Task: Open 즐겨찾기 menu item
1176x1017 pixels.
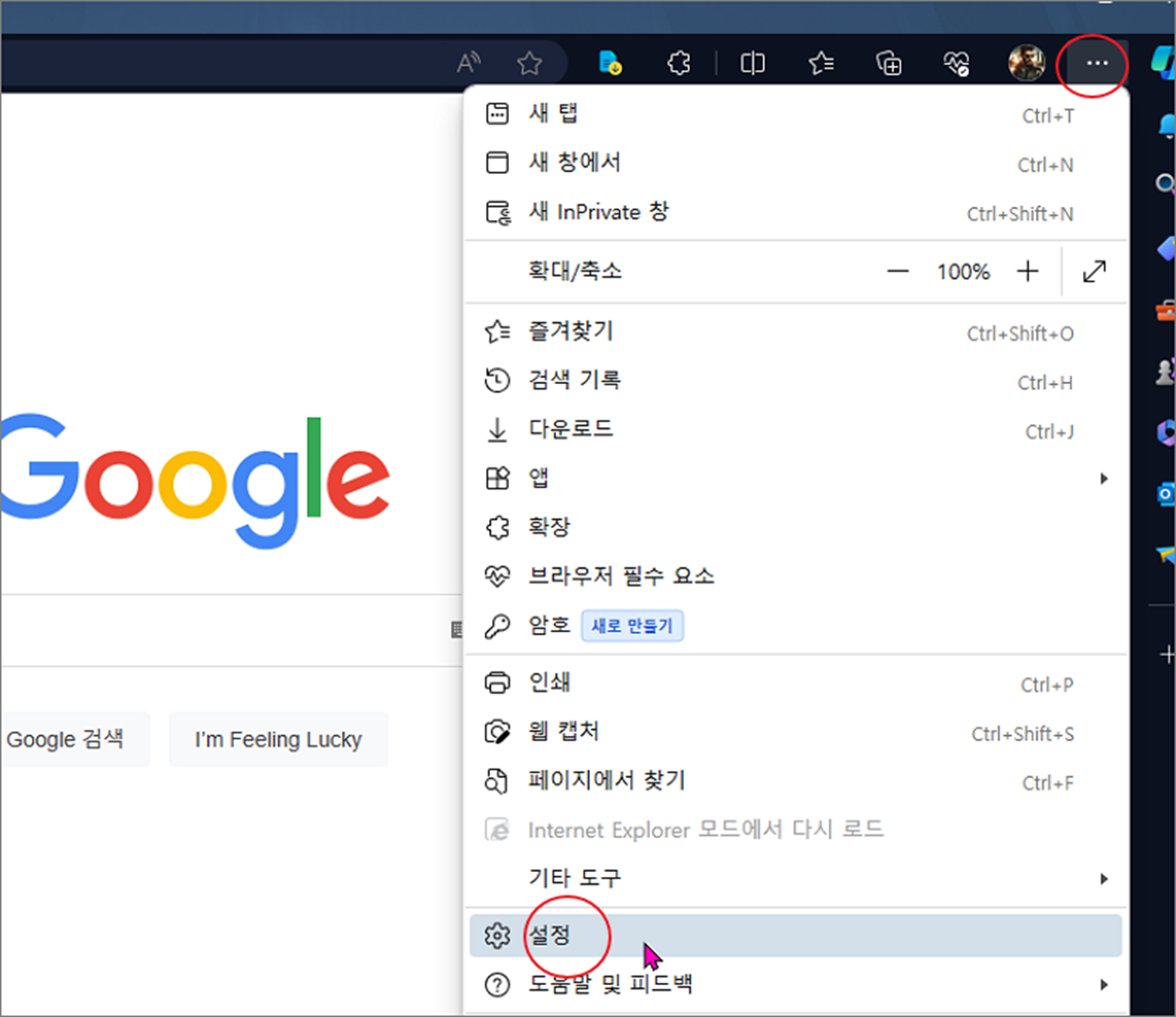Action: click(x=796, y=331)
